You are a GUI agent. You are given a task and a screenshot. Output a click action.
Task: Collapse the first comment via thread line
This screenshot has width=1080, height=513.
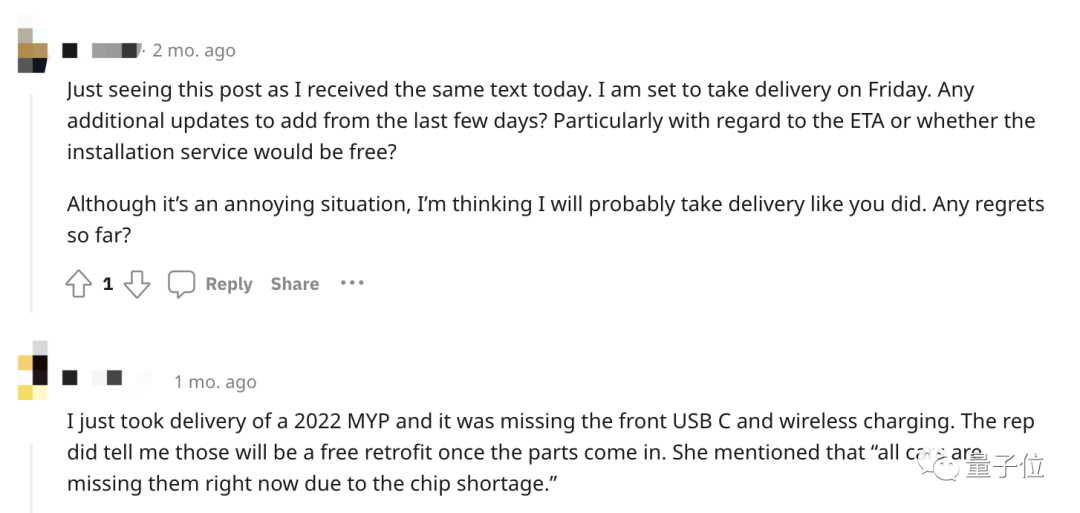[31, 200]
